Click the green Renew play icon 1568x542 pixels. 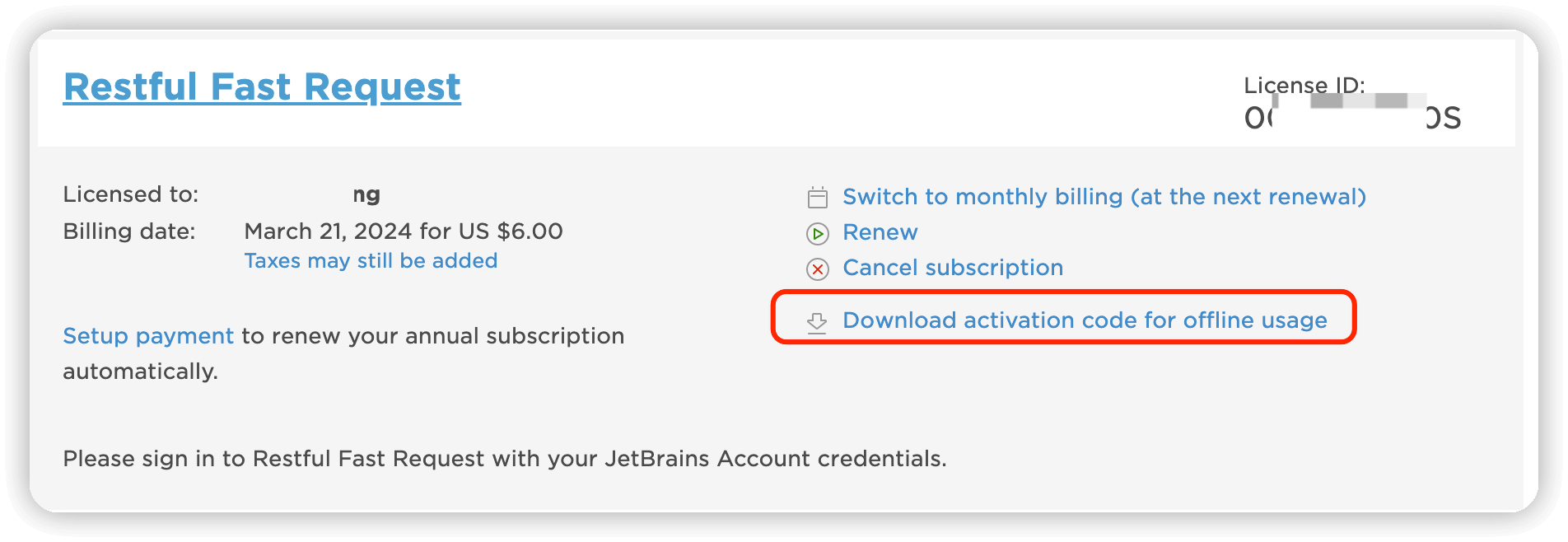[817, 234]
